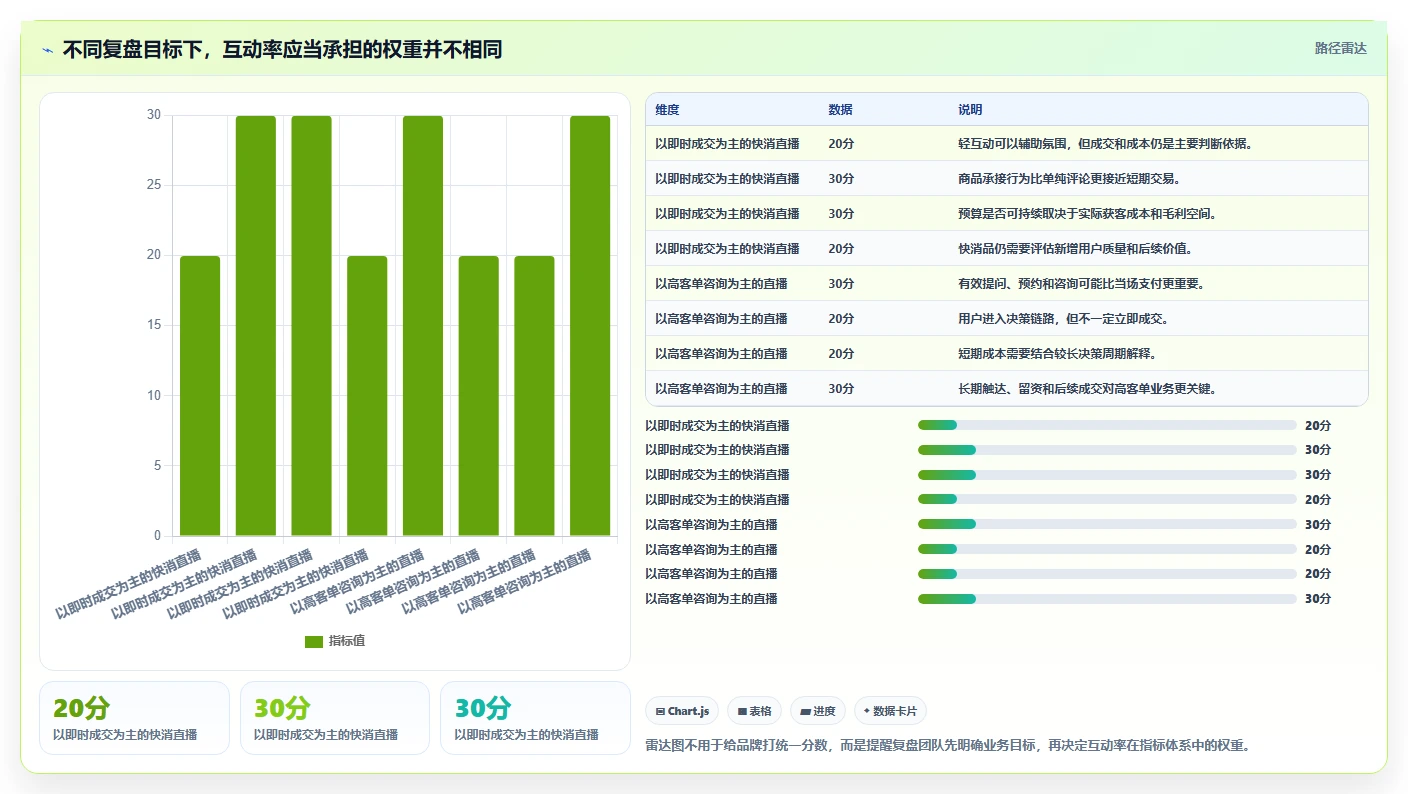This screenshot has height=794, width=1408.
Task: Click the 表格 chip
Action: [754, 711]
